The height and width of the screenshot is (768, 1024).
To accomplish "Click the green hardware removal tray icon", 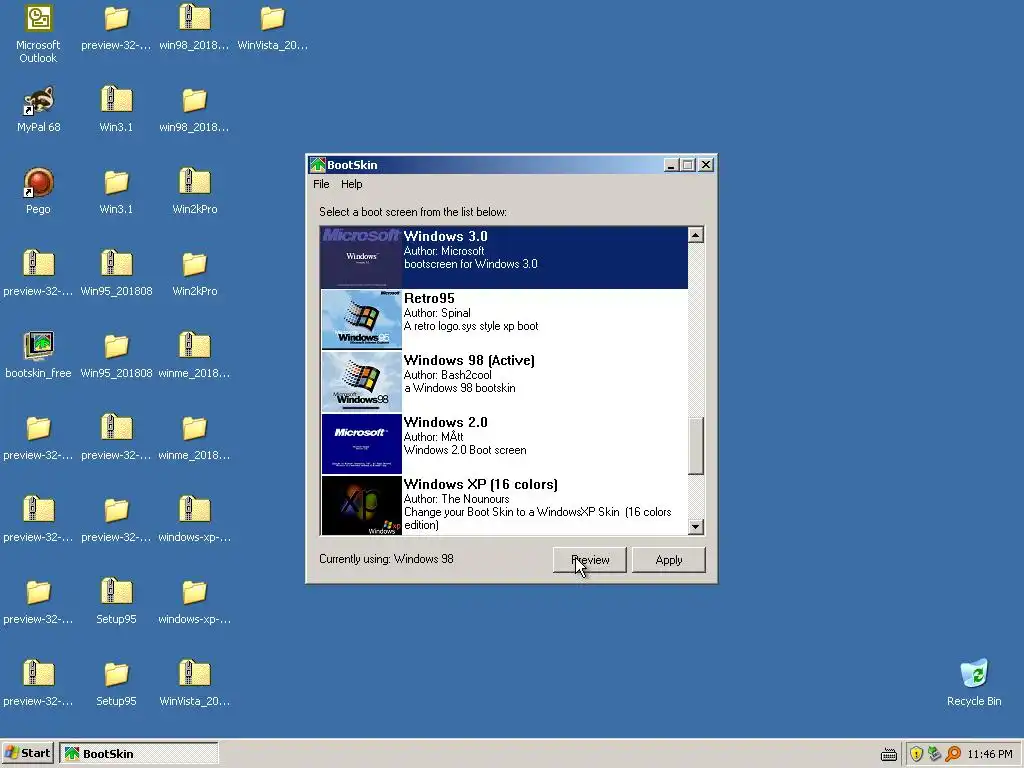I will pos(934,754).
